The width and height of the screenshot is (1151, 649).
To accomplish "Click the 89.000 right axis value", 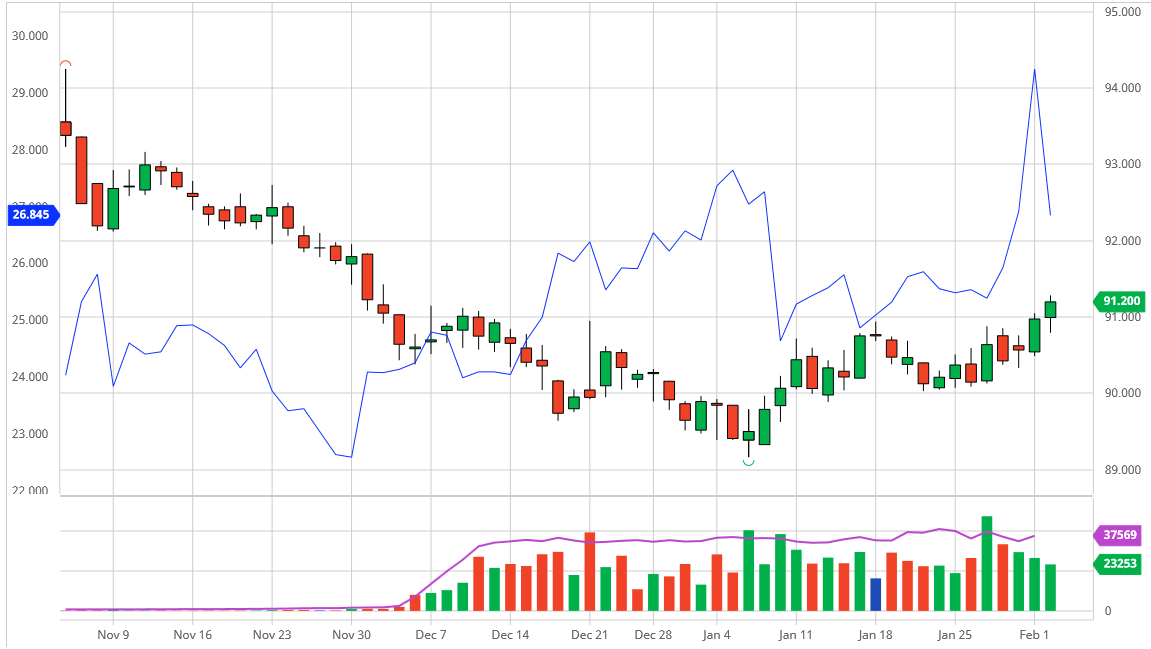I will (1122, 469).
